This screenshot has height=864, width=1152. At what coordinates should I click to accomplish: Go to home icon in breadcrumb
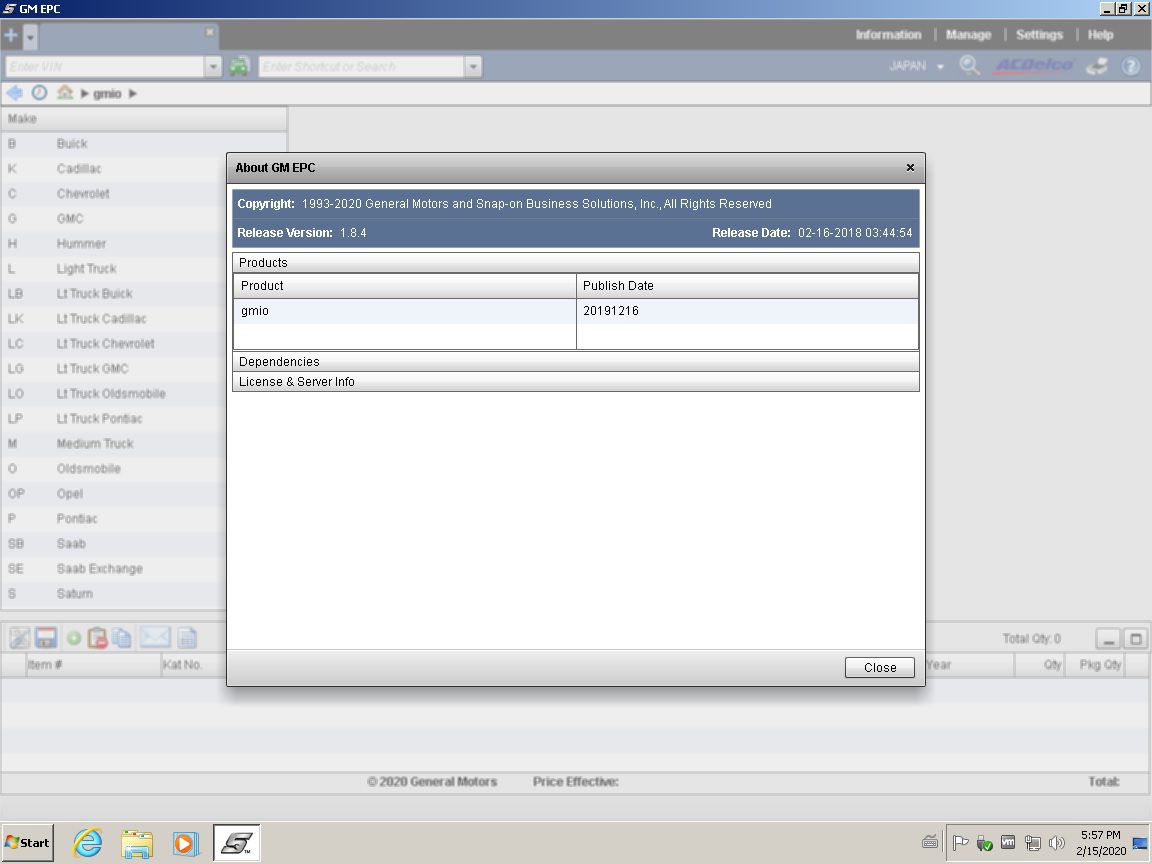[x=65, y=93]
